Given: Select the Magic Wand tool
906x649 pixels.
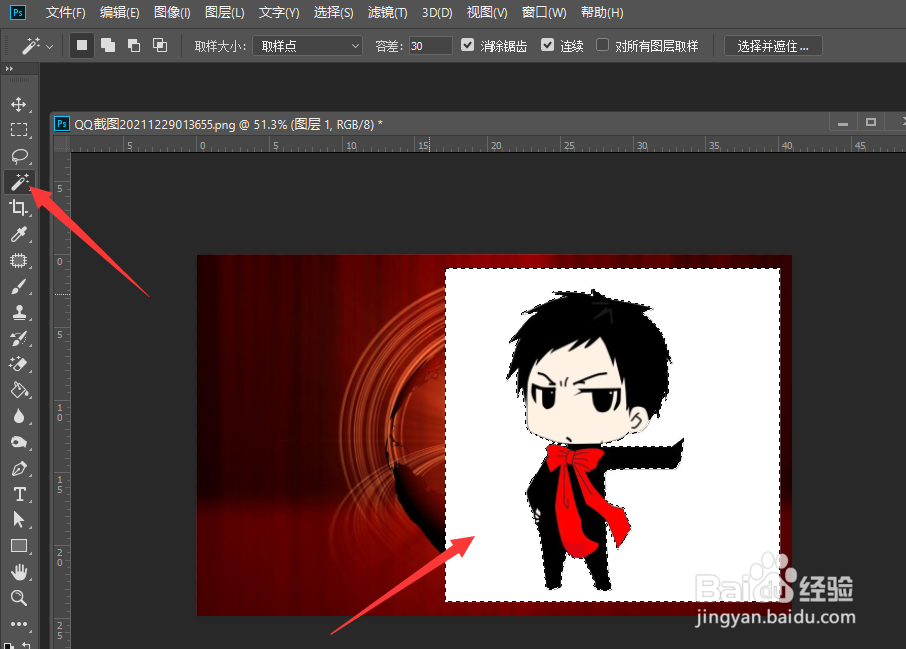Looking at the screenshot, I should pyautogui.click(x=19, y=182).
